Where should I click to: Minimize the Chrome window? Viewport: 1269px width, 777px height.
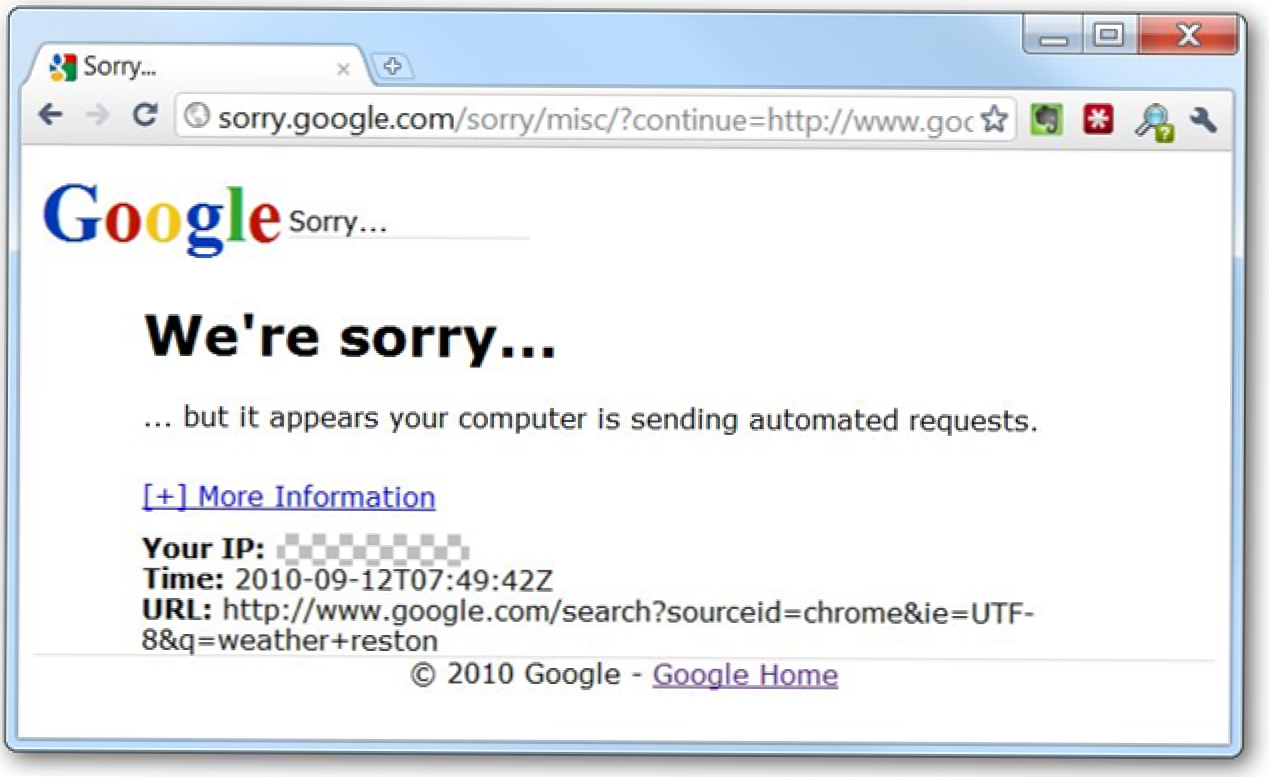click(x=1054, y=38)
